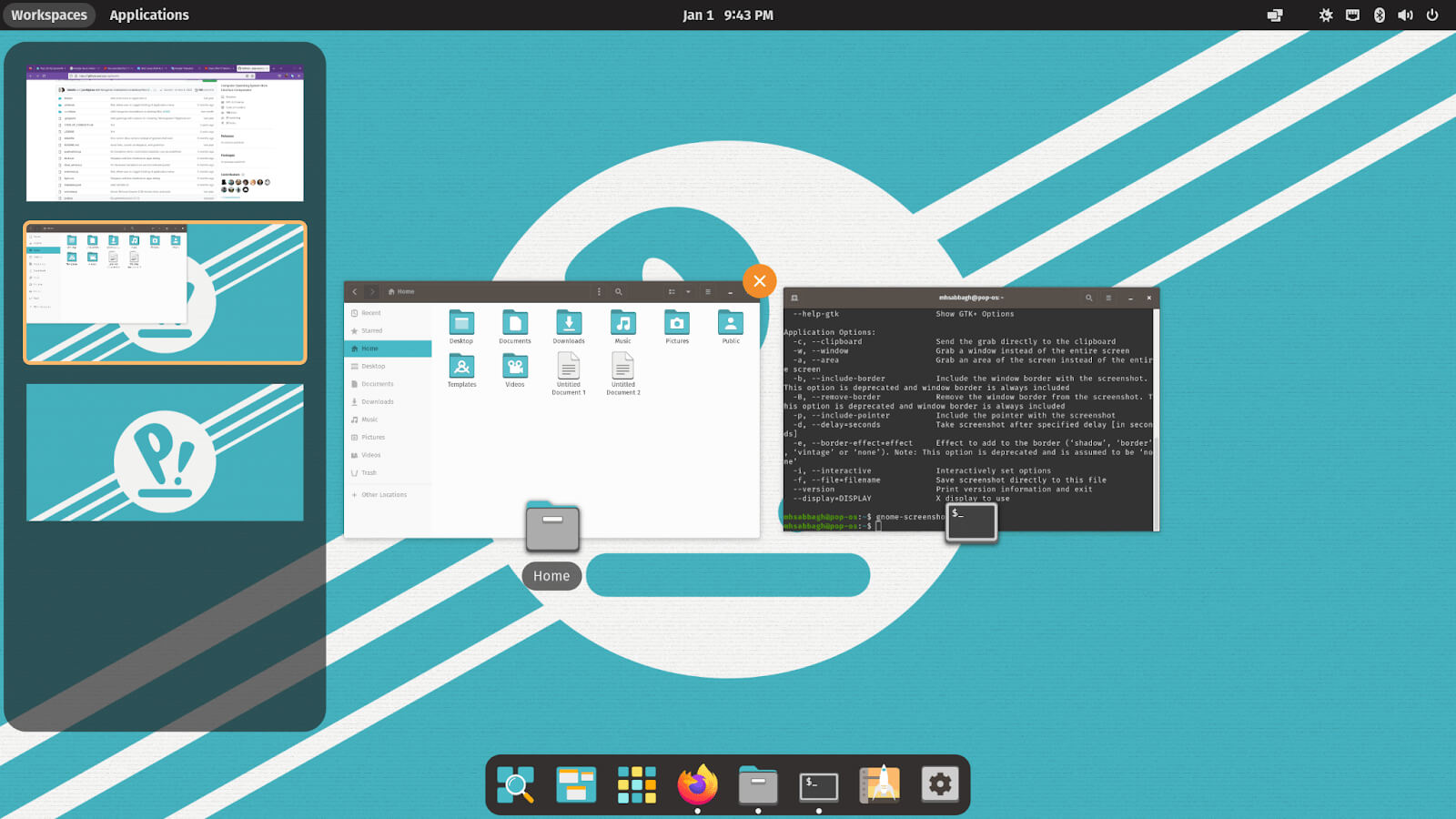Open the brightness settings icon in top bar
This screenshot has width=1456, height=819.
tap(1326, 15)
